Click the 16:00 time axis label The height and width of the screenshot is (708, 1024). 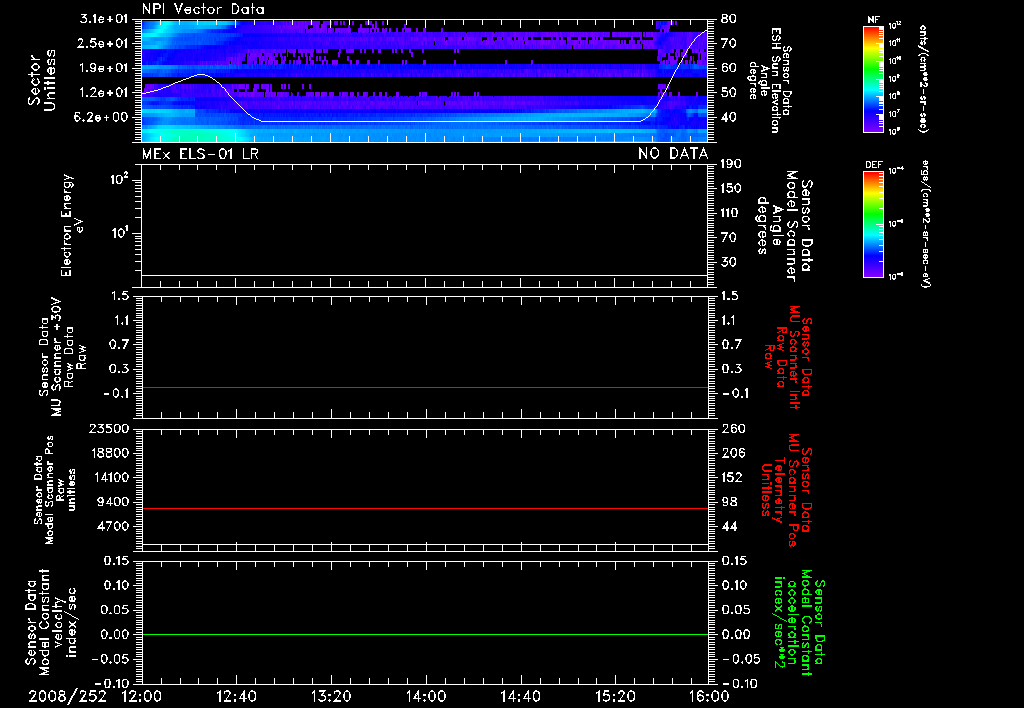[709, 696]
